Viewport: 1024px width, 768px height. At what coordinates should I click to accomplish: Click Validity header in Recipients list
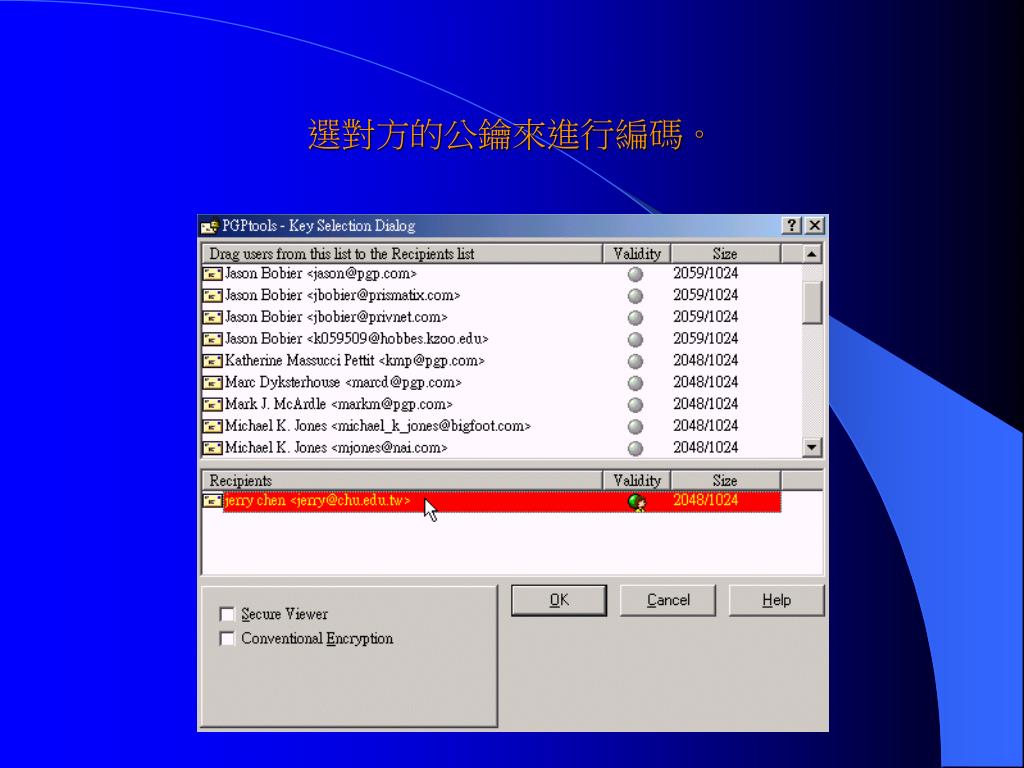(x=637, y=480)
